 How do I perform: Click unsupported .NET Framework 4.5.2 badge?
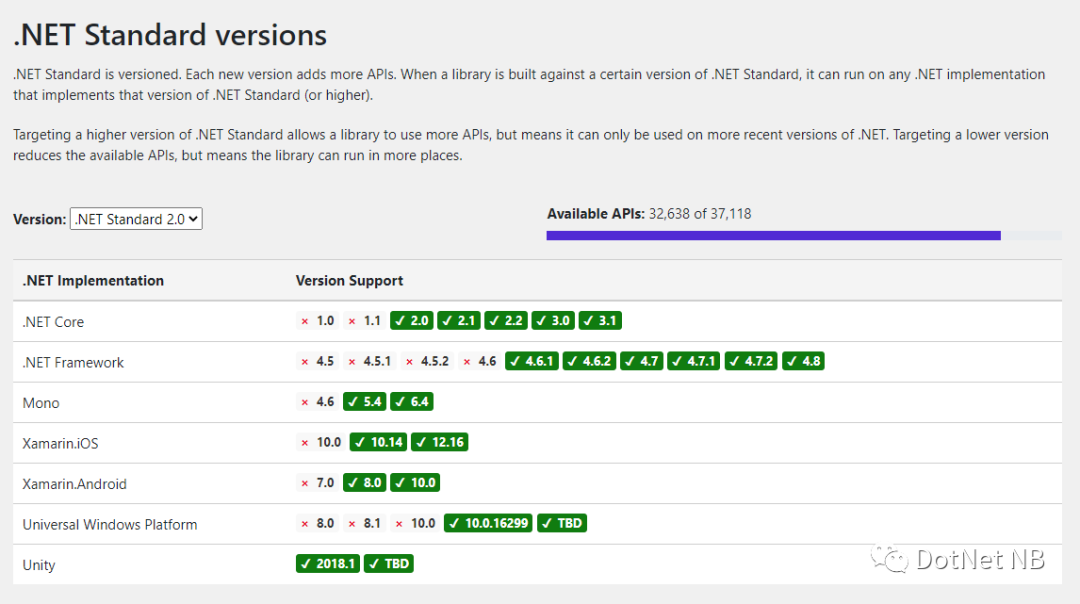tap(427, 361)
